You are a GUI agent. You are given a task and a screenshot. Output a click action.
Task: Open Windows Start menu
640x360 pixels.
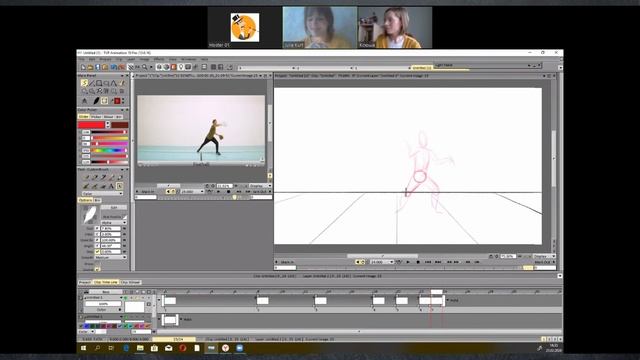pyautogui.click(x=83, y=348)
